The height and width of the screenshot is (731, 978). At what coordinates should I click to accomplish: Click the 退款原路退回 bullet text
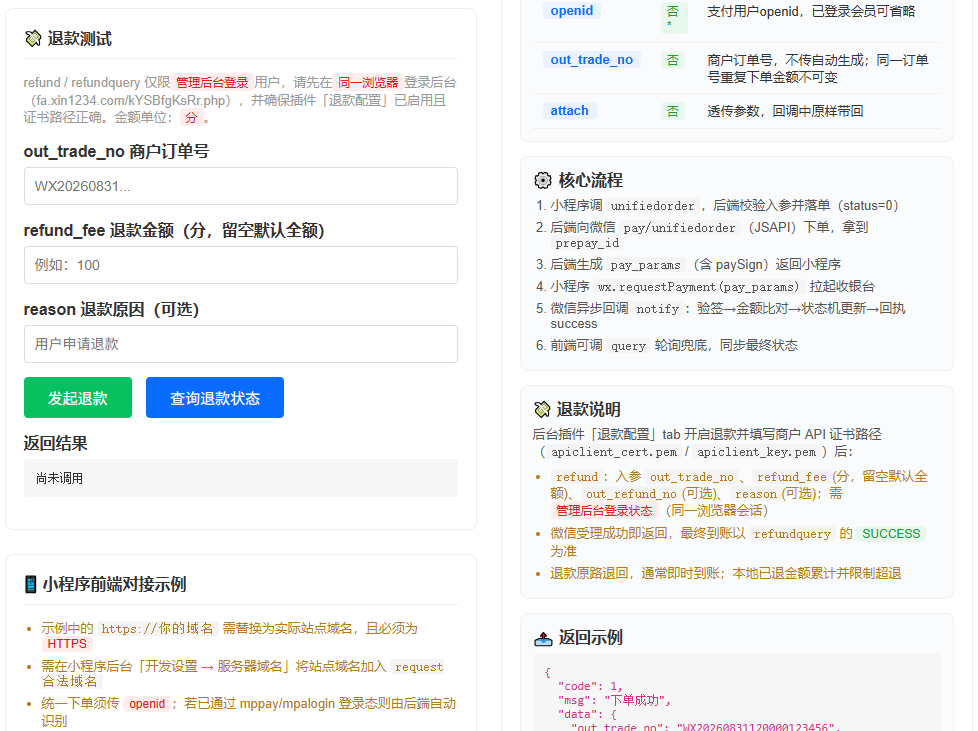(725, 573)
